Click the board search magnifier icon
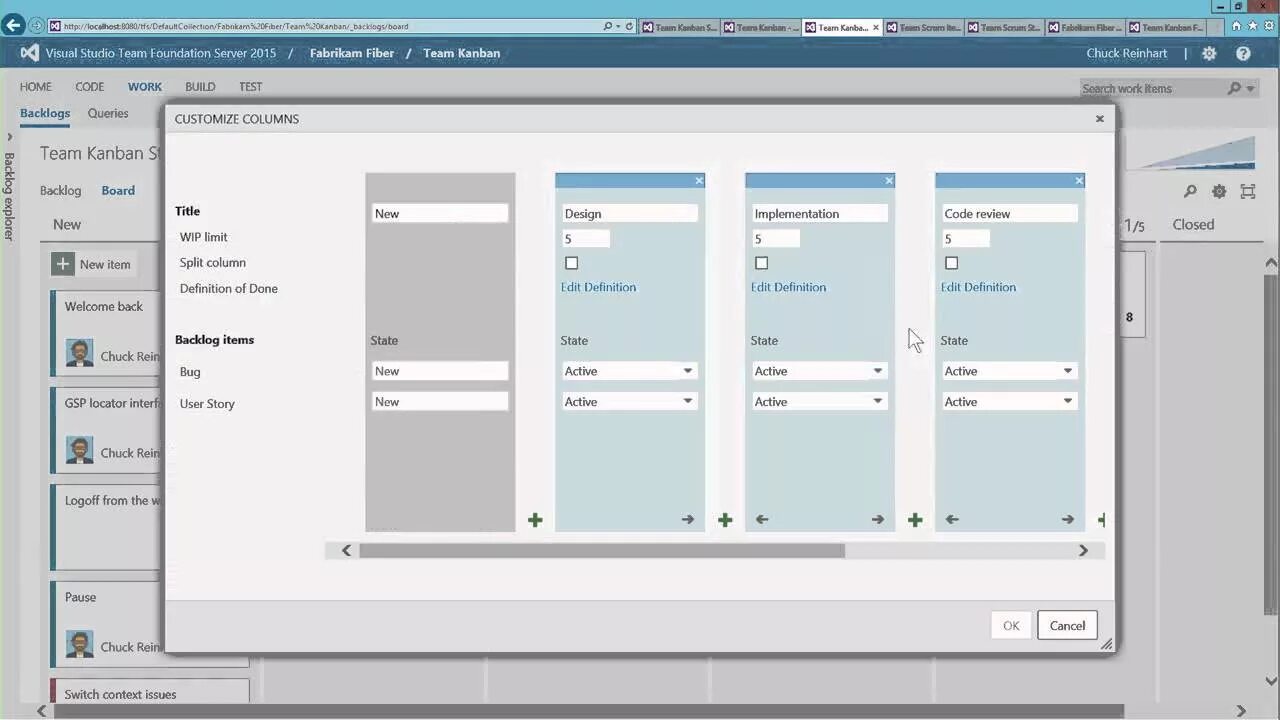1280x720 pixels. pyautogui.click(x=1190, y=191)
